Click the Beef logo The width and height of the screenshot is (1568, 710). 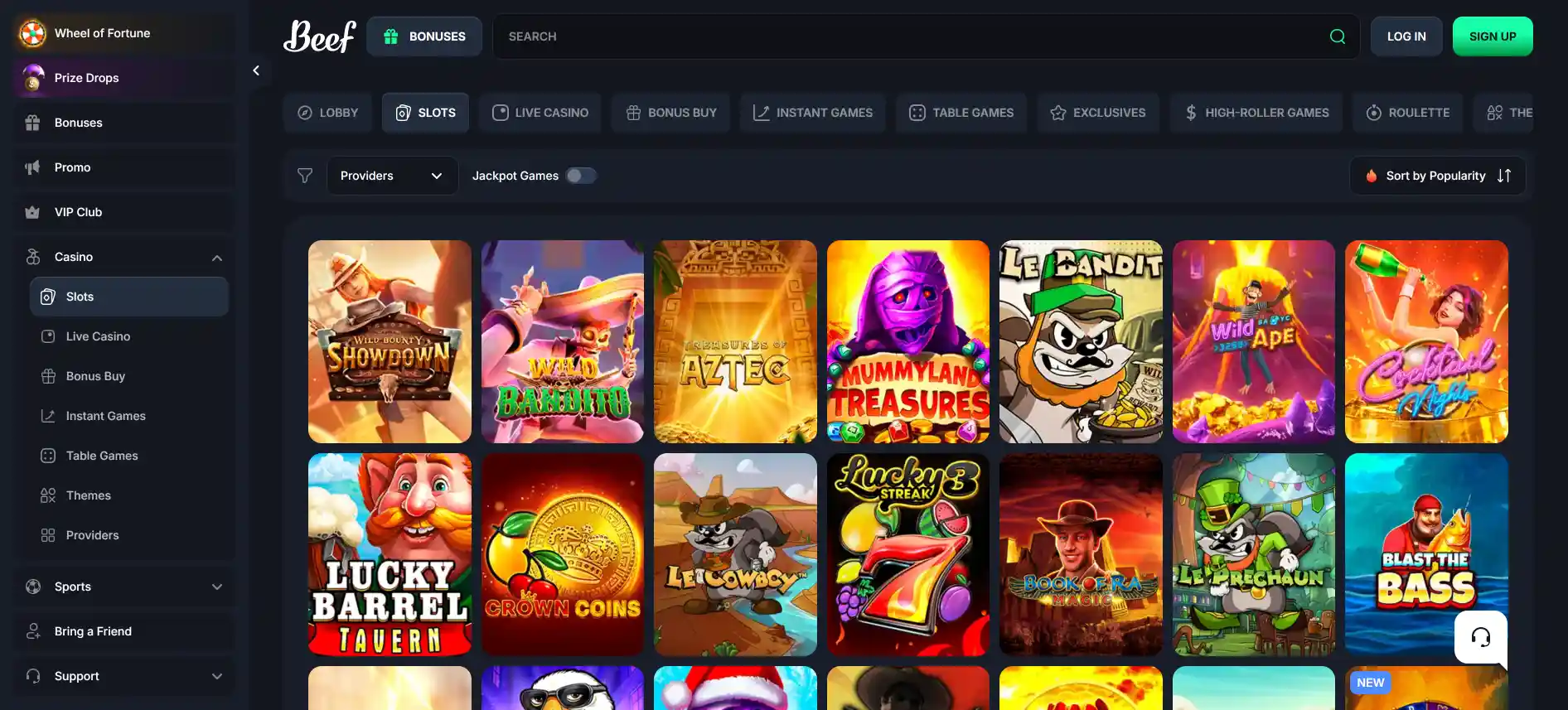coord(320,36)
